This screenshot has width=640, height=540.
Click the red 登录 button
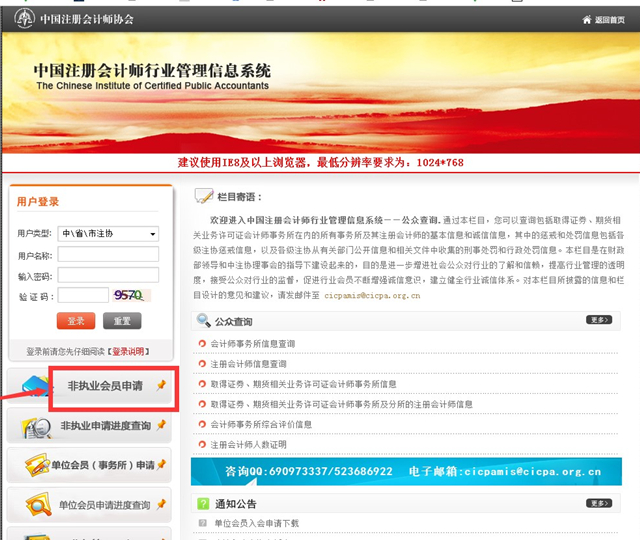tap(76, 321)
